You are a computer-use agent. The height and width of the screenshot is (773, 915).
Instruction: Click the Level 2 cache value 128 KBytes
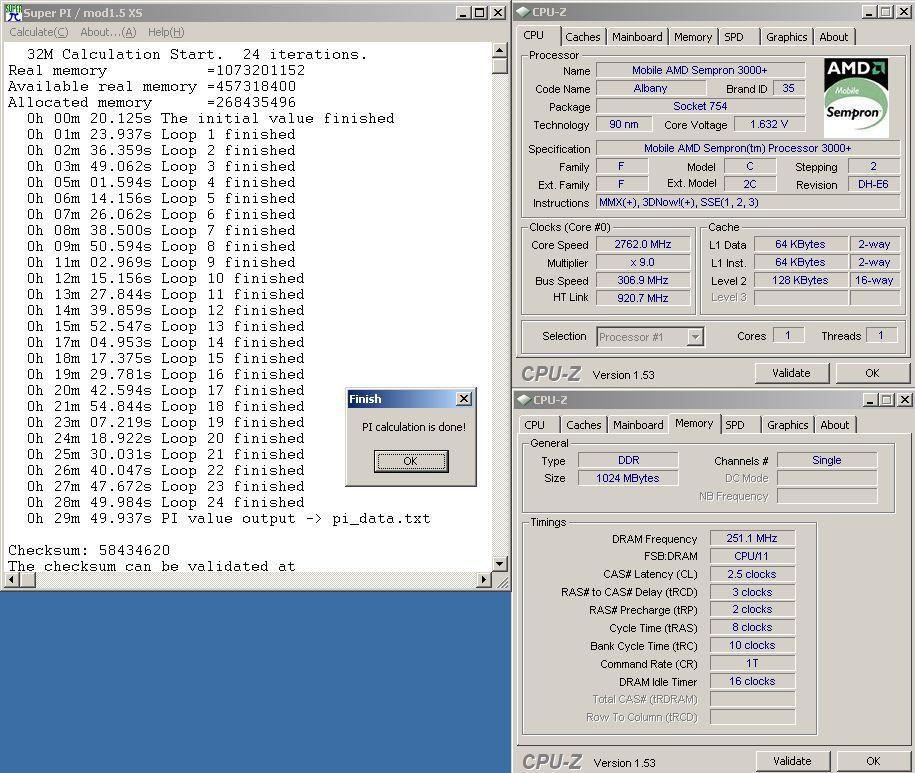click(801, 280)
